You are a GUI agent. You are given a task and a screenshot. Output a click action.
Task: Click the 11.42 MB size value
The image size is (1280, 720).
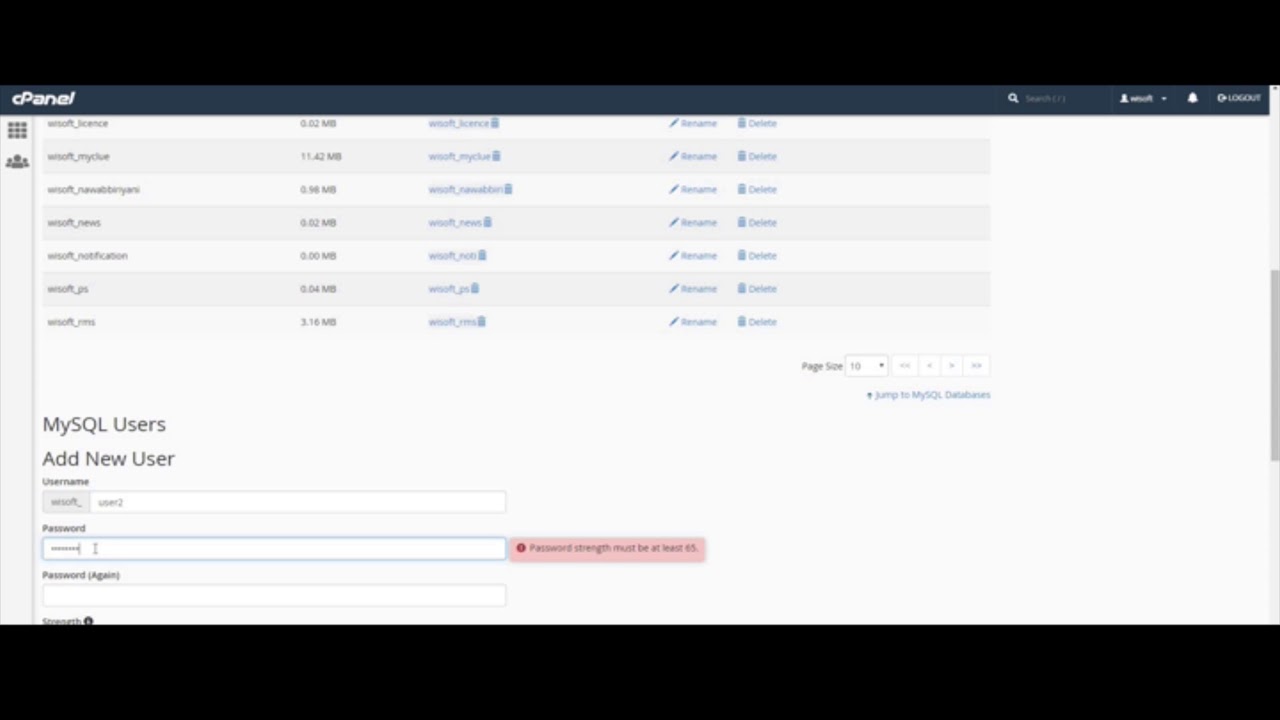[x=321, y=156]
